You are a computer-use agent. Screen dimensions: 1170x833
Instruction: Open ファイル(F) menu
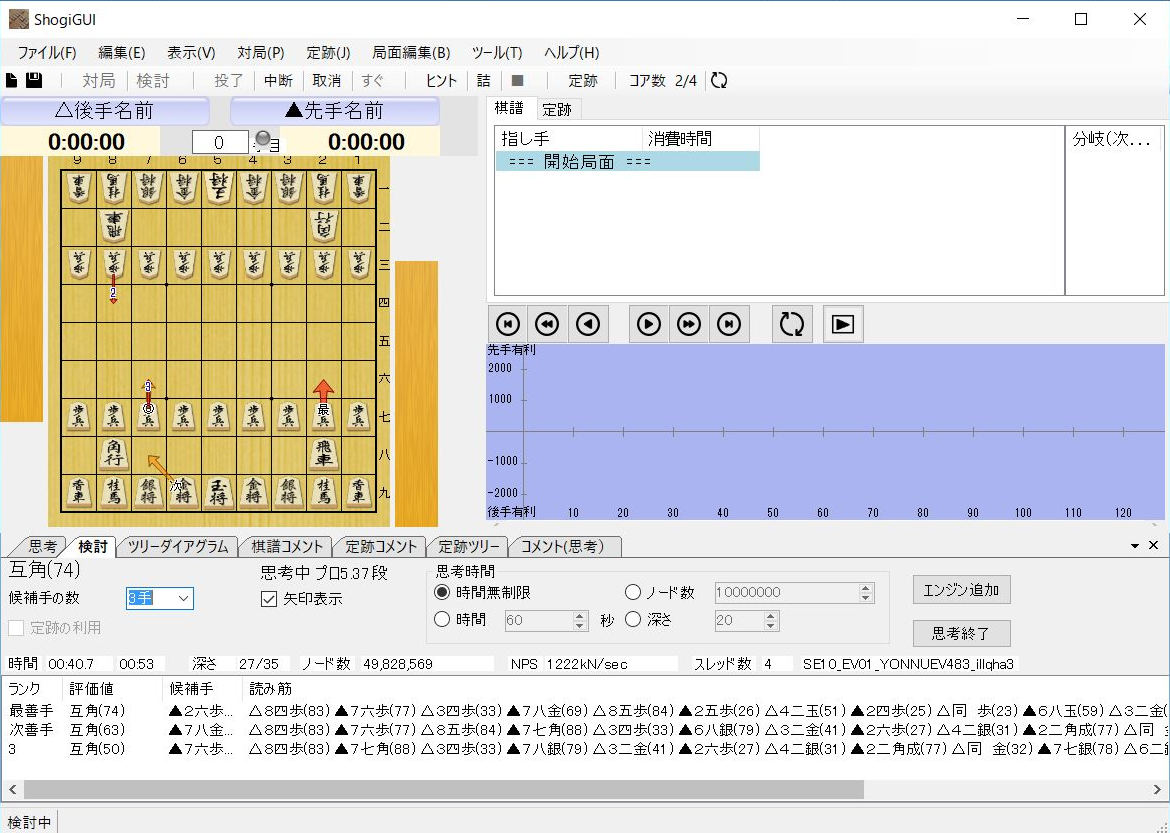[47, 53]
